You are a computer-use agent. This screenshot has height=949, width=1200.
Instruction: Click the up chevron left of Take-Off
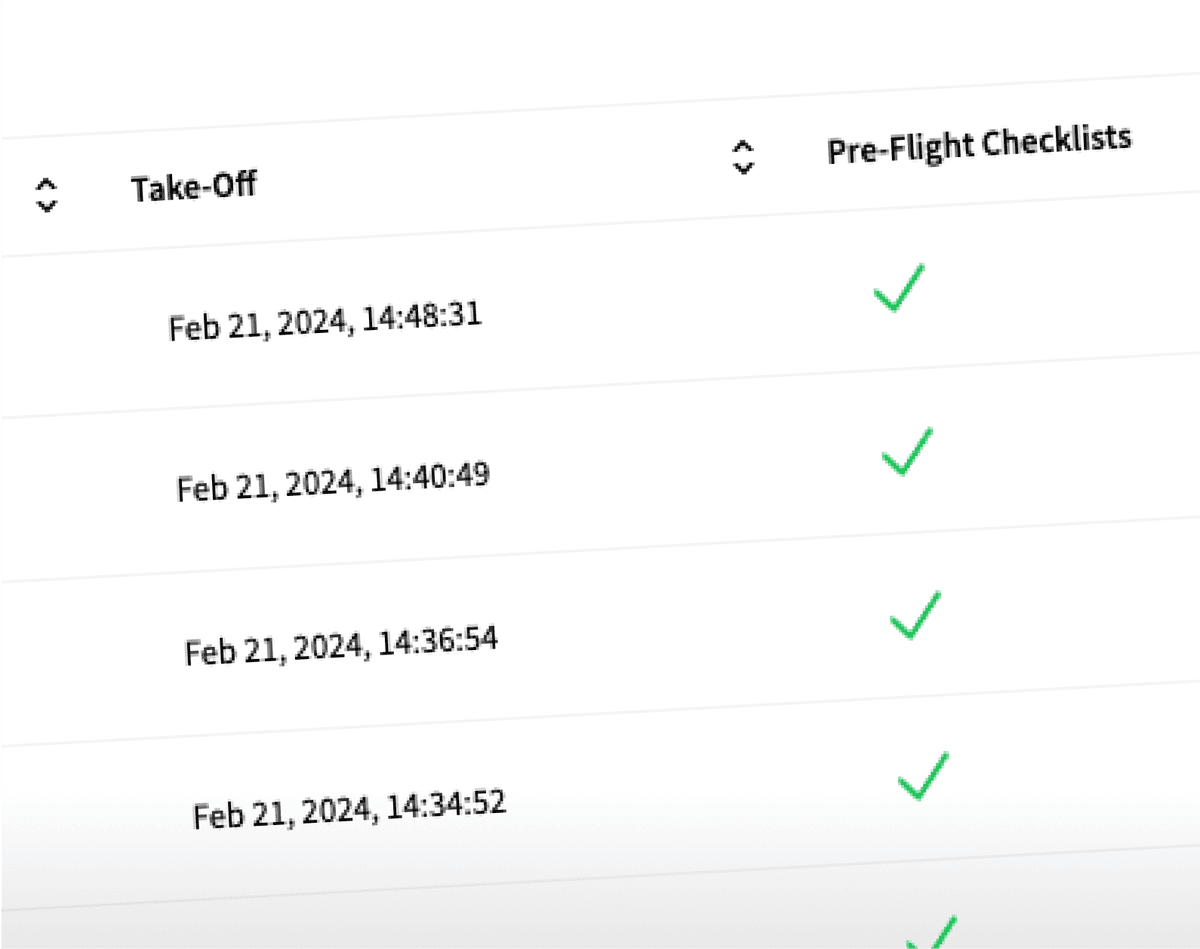point(45,184)
